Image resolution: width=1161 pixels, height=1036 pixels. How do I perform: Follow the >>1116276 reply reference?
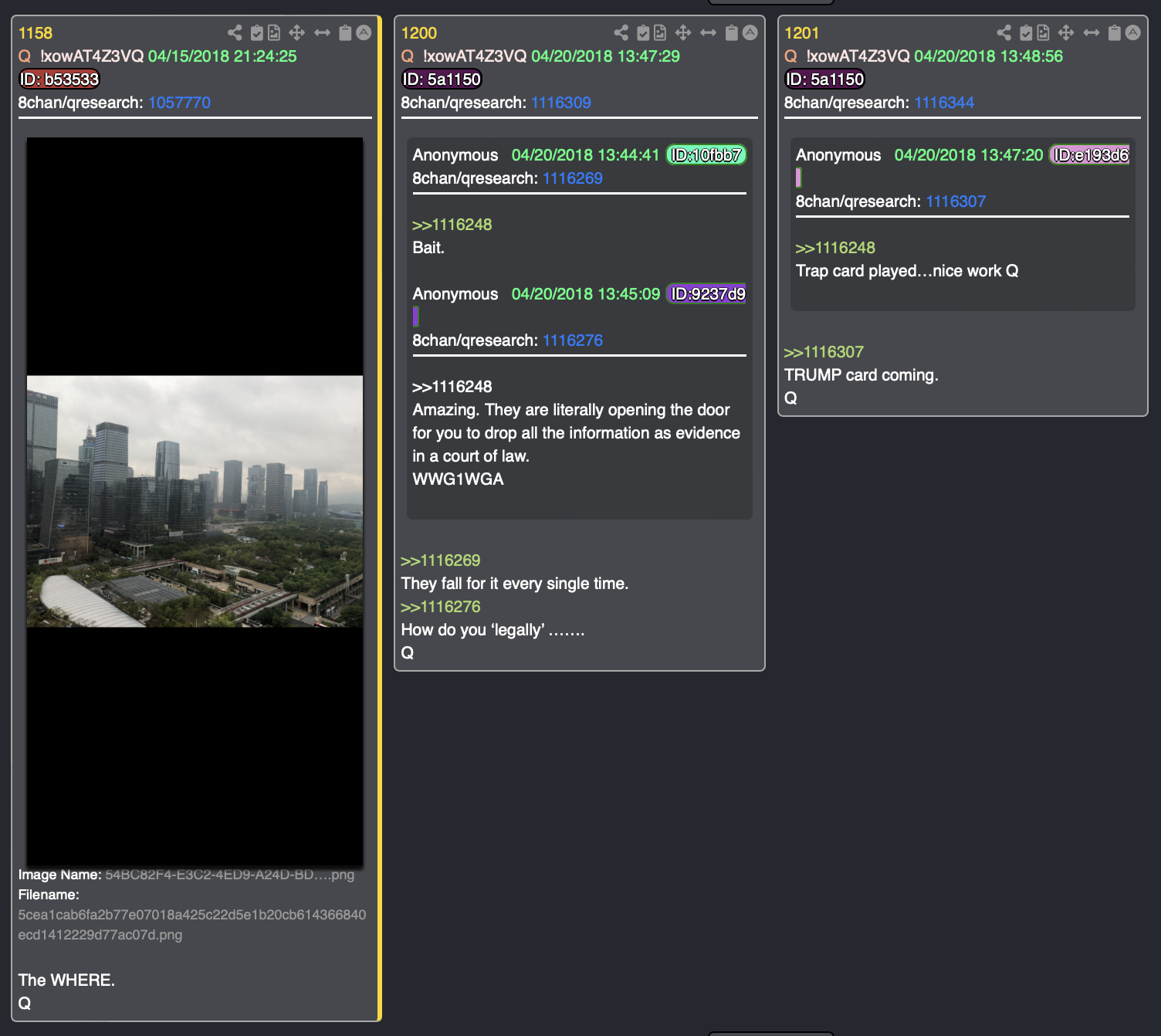click(x=441, y=607)
